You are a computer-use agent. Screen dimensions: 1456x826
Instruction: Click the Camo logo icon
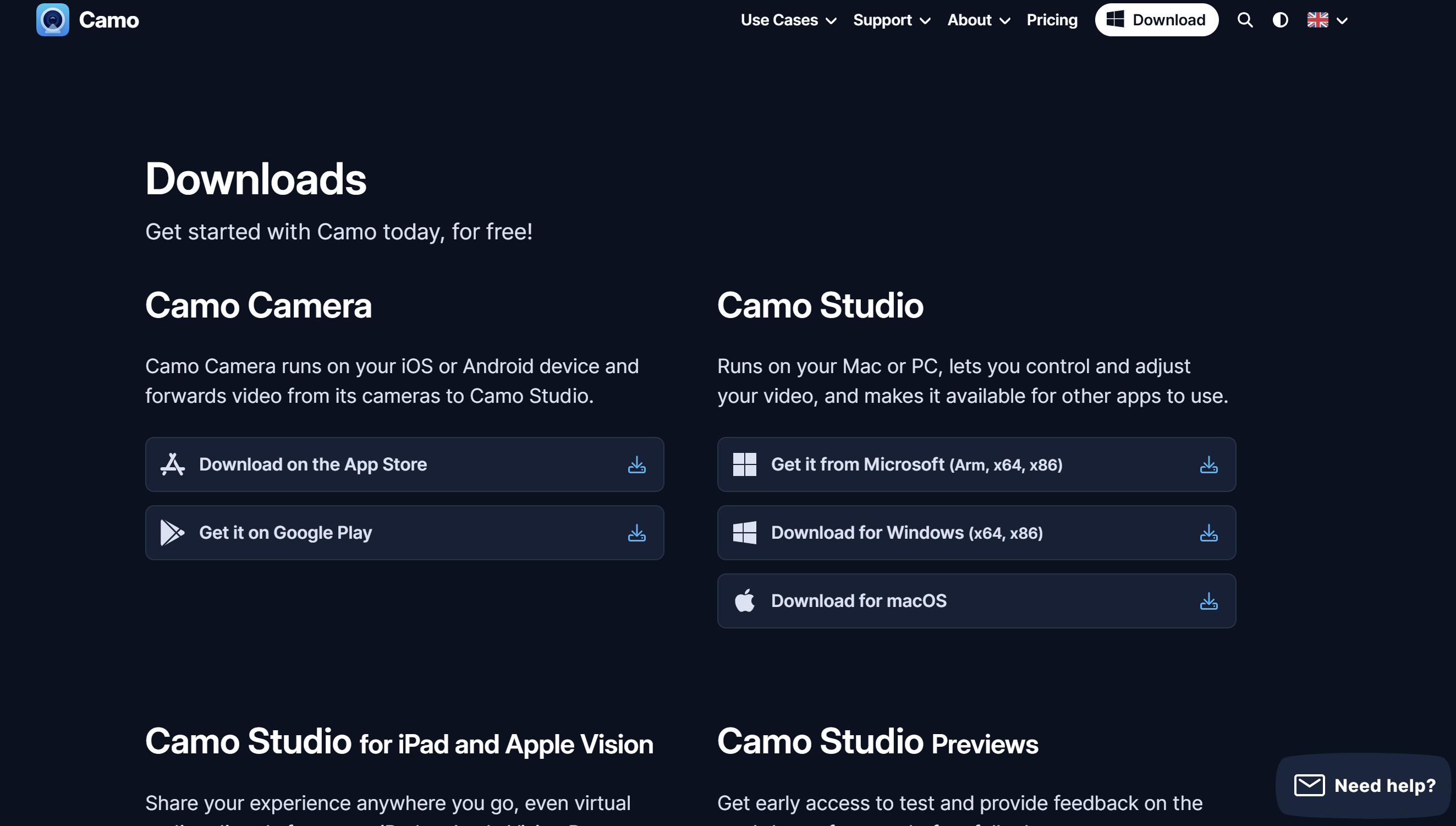click(x=52, y=20)
